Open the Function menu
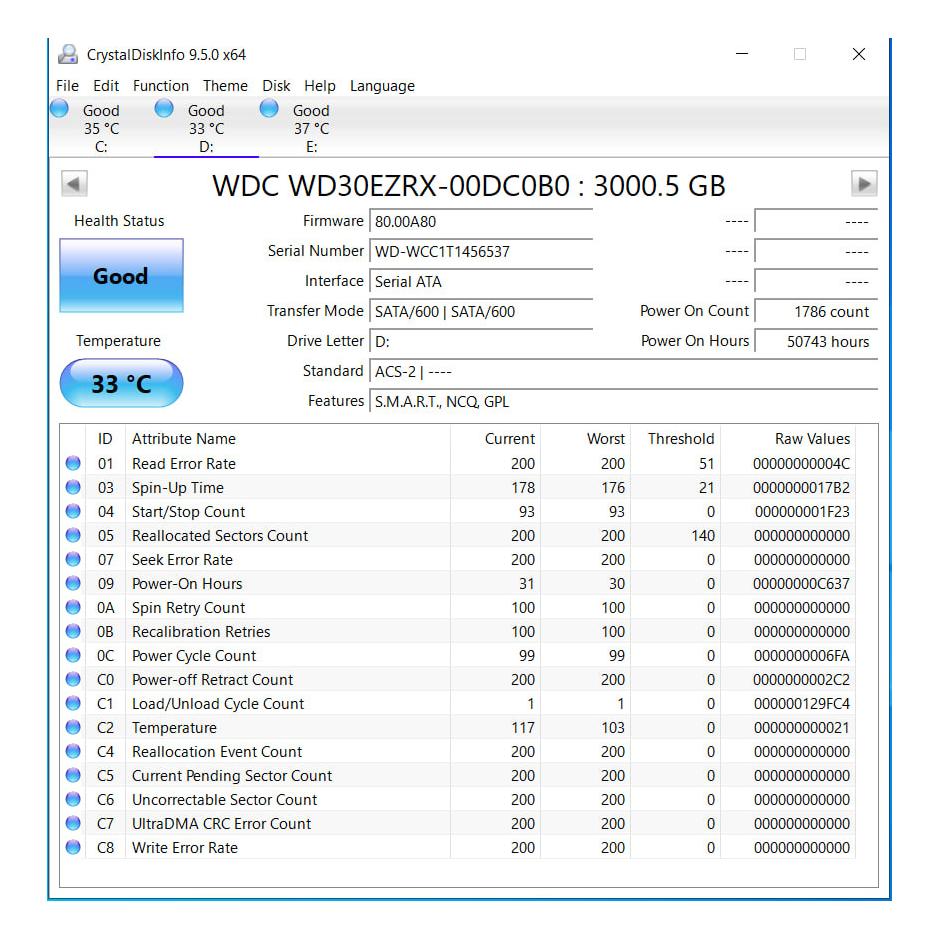This screenshot has width=939, height=939. (x=160, y=86)
